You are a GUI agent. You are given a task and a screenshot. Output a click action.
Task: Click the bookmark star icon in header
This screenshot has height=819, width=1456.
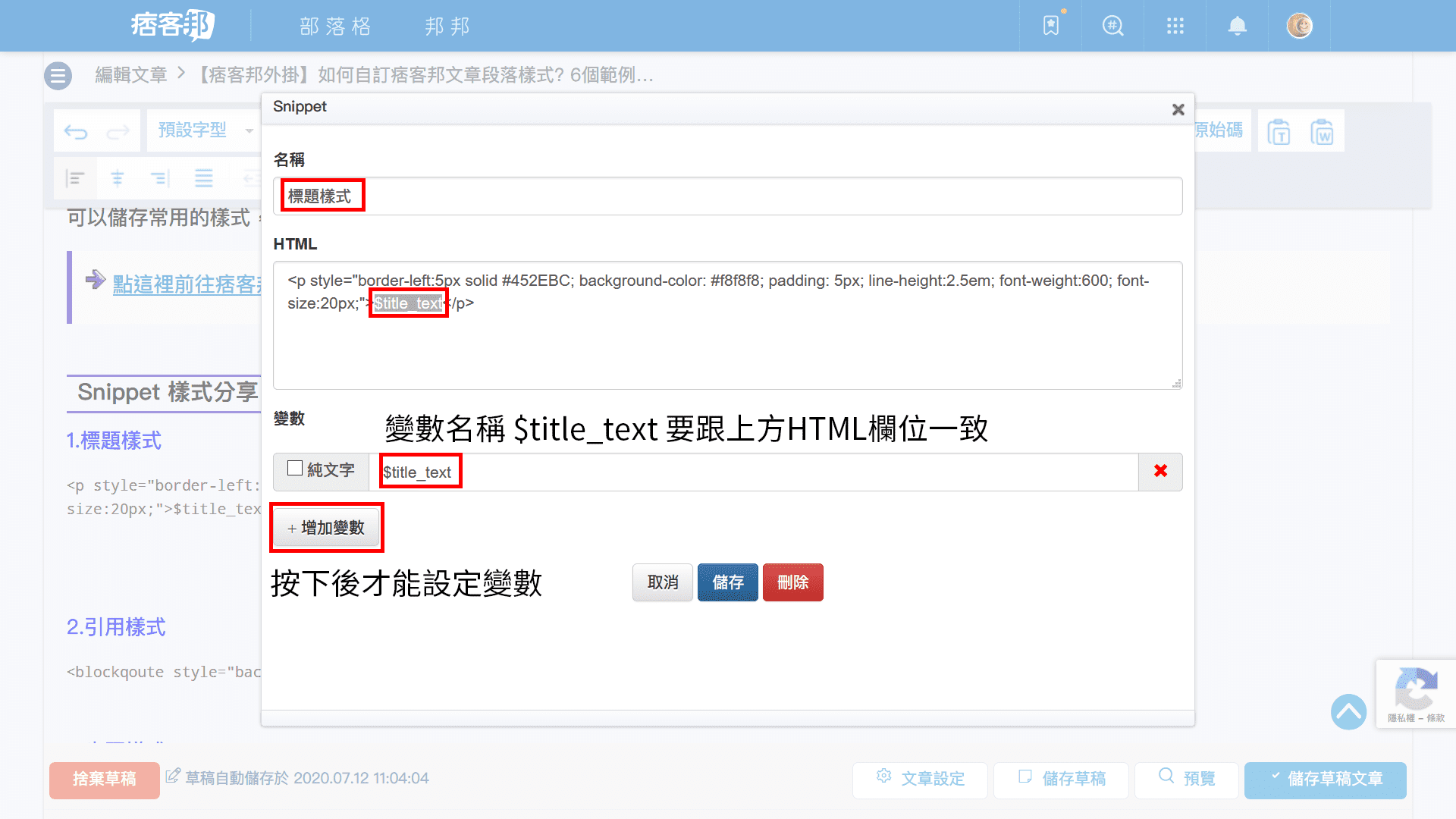1051,27
